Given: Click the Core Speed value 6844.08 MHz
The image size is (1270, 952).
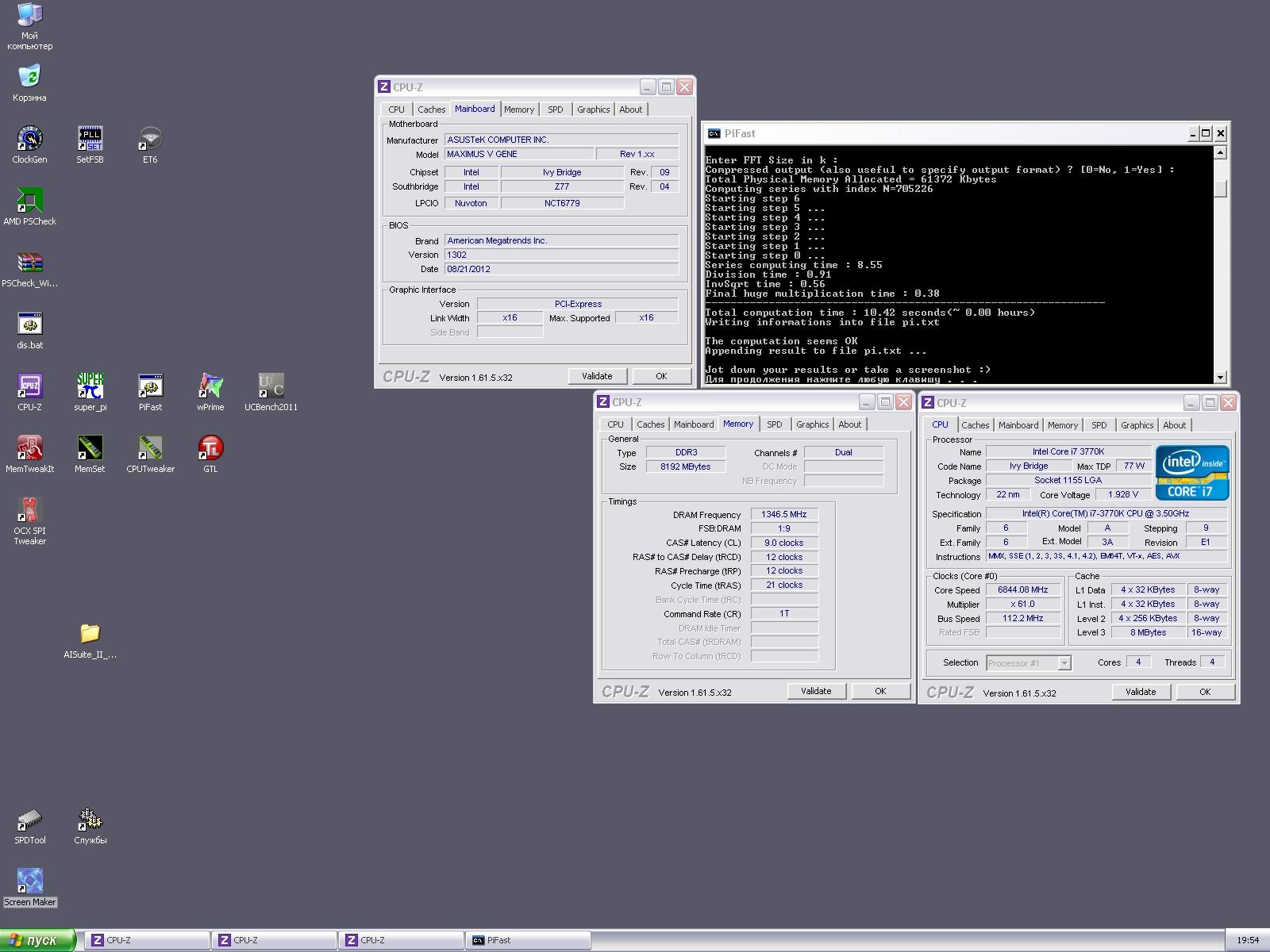Looking at the screenshot, I should [1023, 589].
